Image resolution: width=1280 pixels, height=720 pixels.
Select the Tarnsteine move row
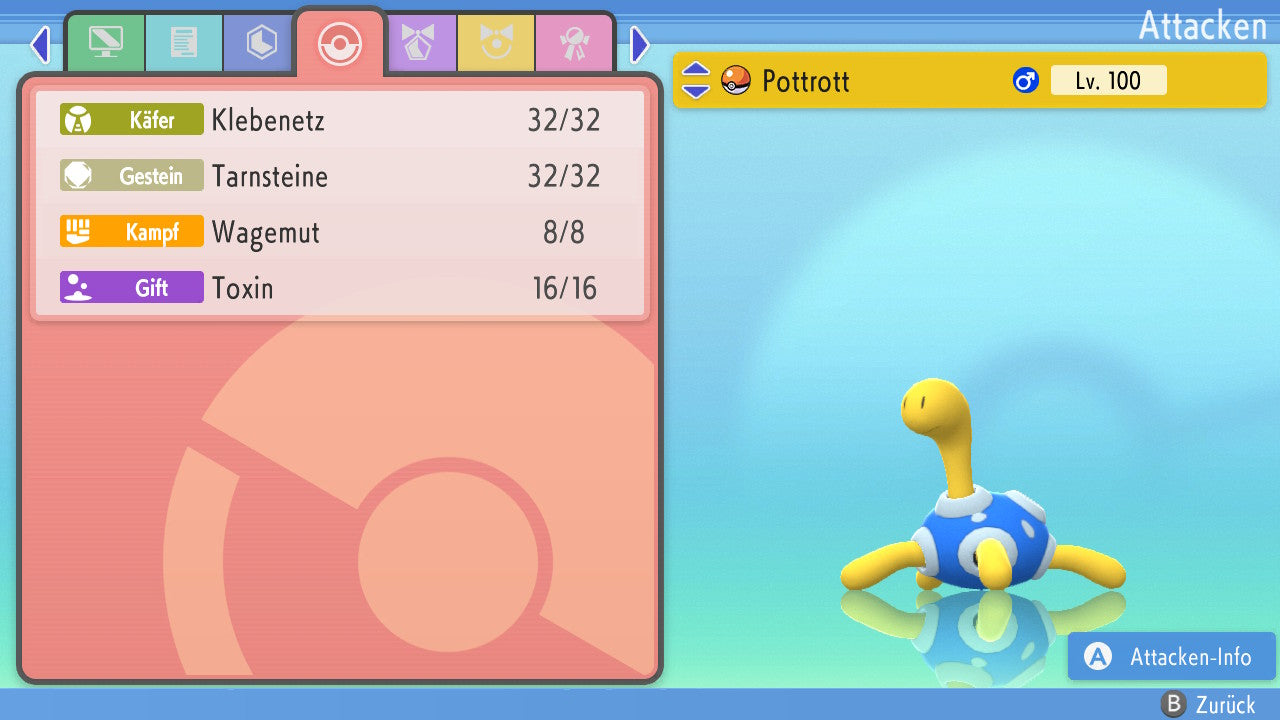(340, 177)
